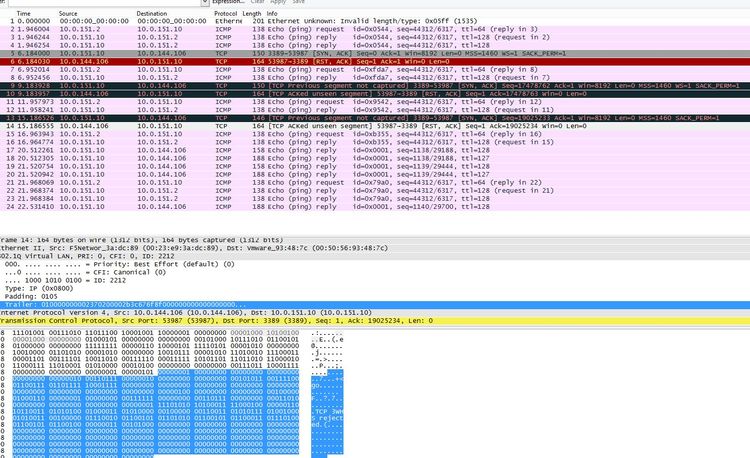Viewport: 750px width, 458px height.
Task: Select packet 21 ping request id=0x79a0
Action: [375, 183]
